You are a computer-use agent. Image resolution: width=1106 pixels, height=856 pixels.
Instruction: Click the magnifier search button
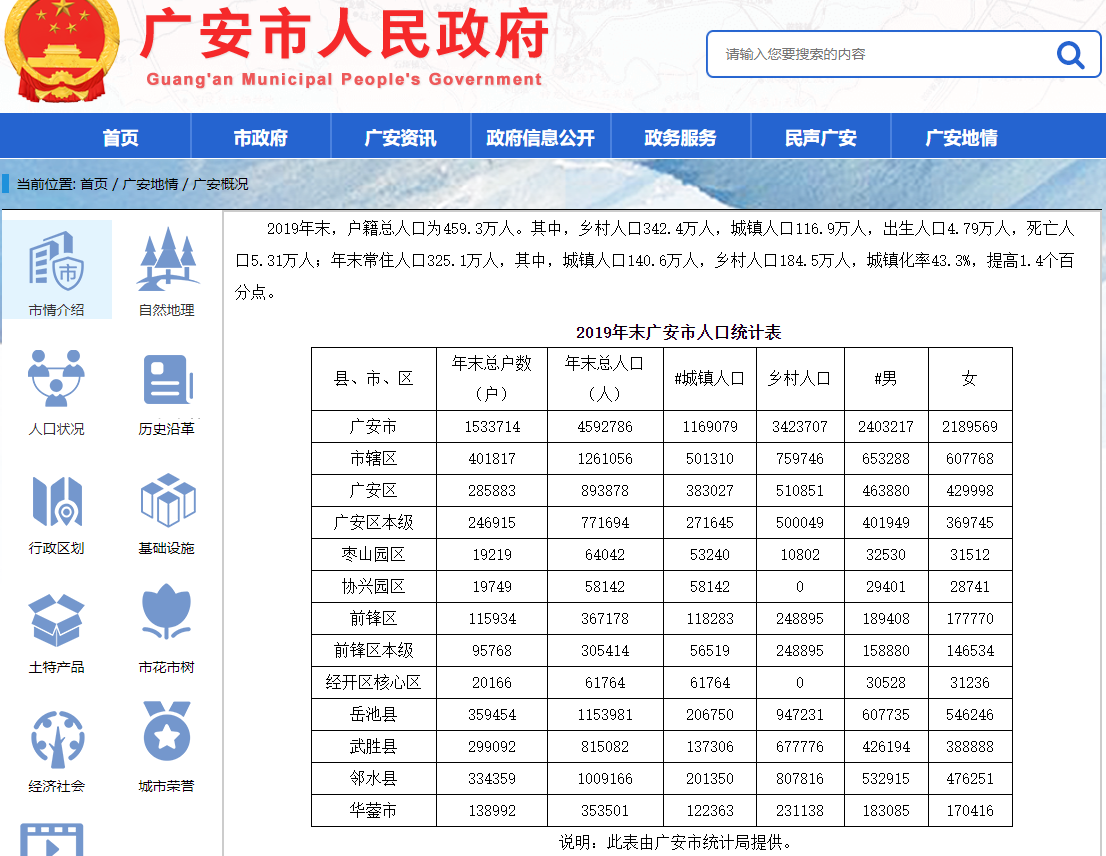(1070, 54)
